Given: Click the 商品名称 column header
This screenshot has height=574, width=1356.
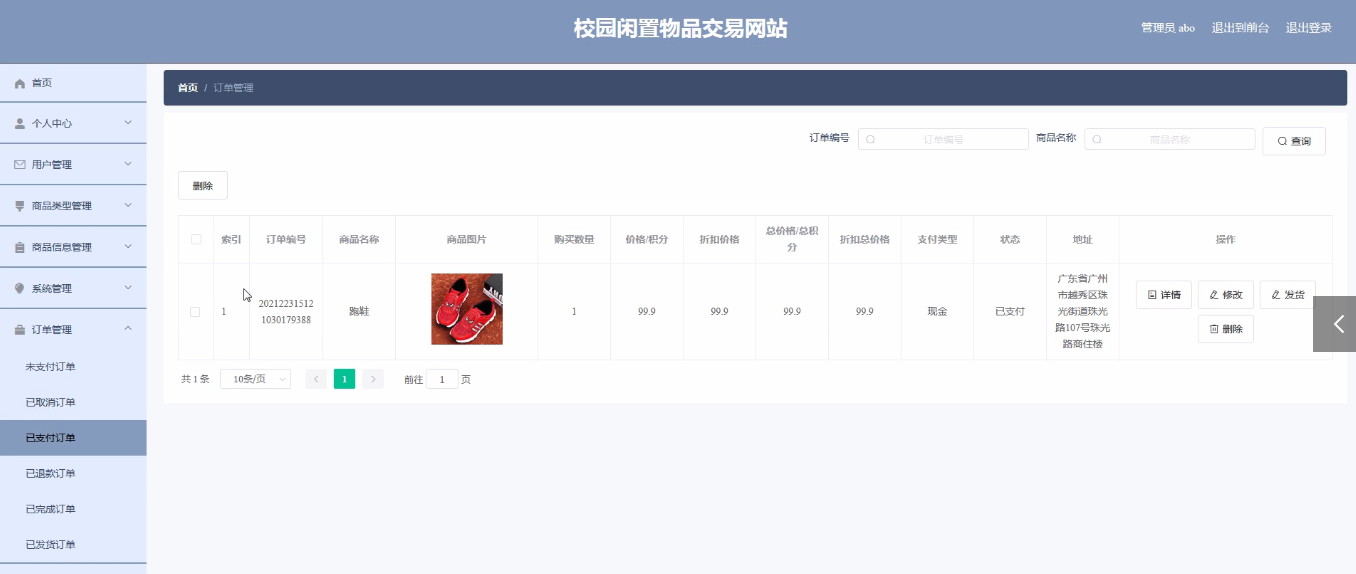Looking at the screenshot, I should 359,240.
